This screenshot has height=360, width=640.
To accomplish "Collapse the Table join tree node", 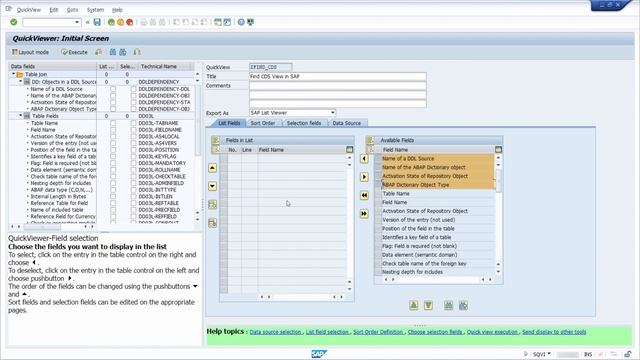I will pyautogui.click(x=13, y=74).
